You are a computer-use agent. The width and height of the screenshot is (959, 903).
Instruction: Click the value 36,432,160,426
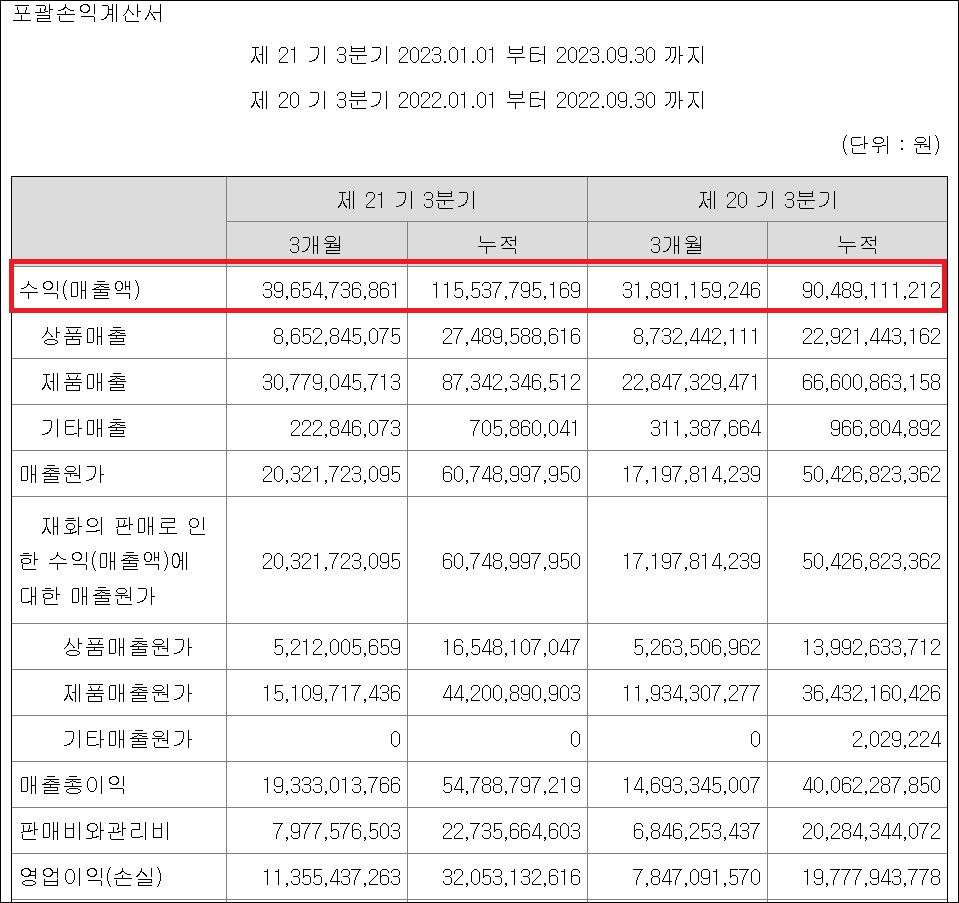tap(871, 694)
